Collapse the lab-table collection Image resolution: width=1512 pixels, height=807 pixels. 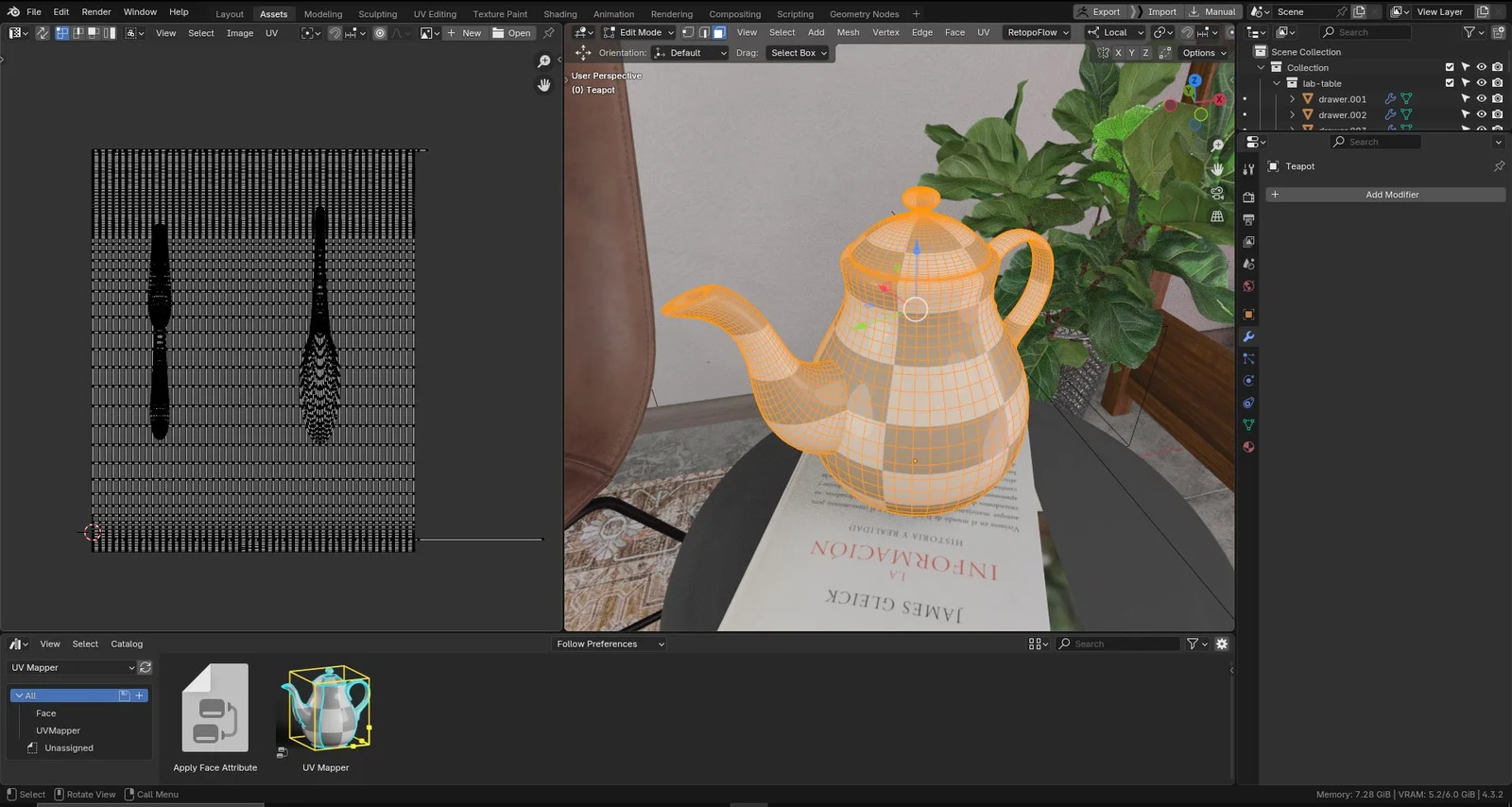point(1277,83)
